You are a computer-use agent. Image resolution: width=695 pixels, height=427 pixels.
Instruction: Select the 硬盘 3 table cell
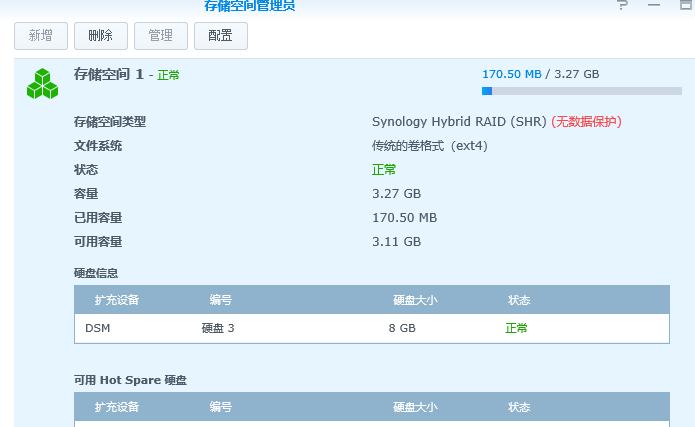pyautogui.click(x=218, y=328)
